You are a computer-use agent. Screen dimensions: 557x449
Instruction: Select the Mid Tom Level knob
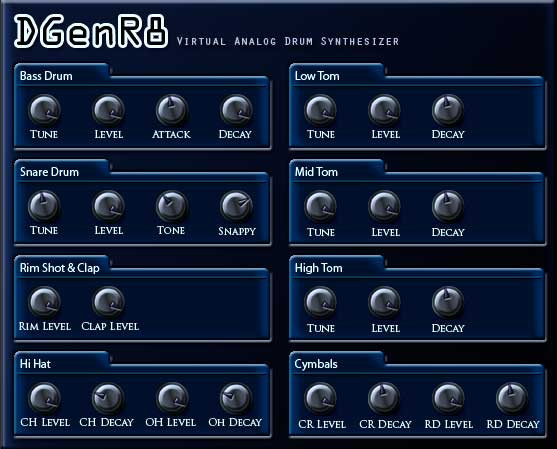tap(384, 206)
